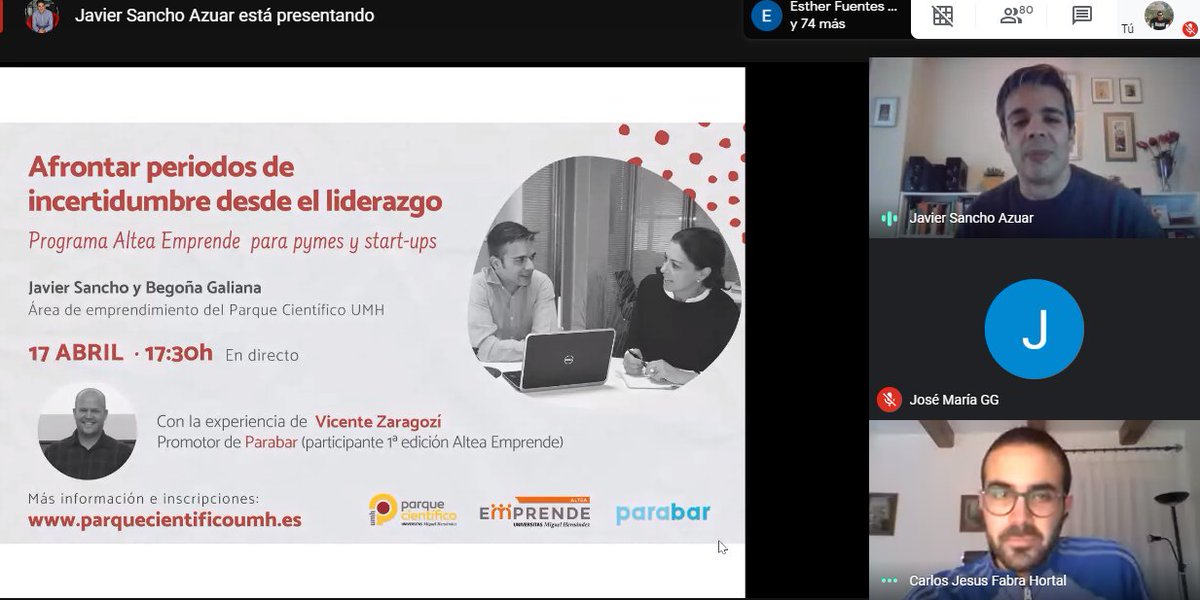This screenshot has height=600, width=1200.
Task: Click the 'y 74 más' participants text
Action: click(x=817, y=24)
